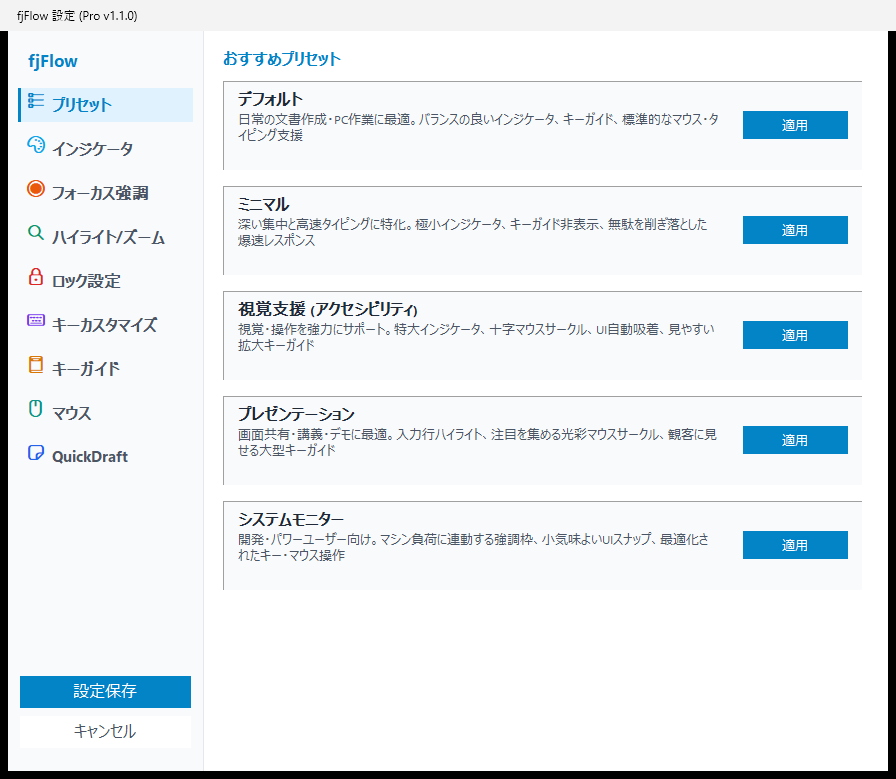The height and width of the screenshot is (779, 896).
Task: Click the green マウス mouse icon
Action: [35, 409]
